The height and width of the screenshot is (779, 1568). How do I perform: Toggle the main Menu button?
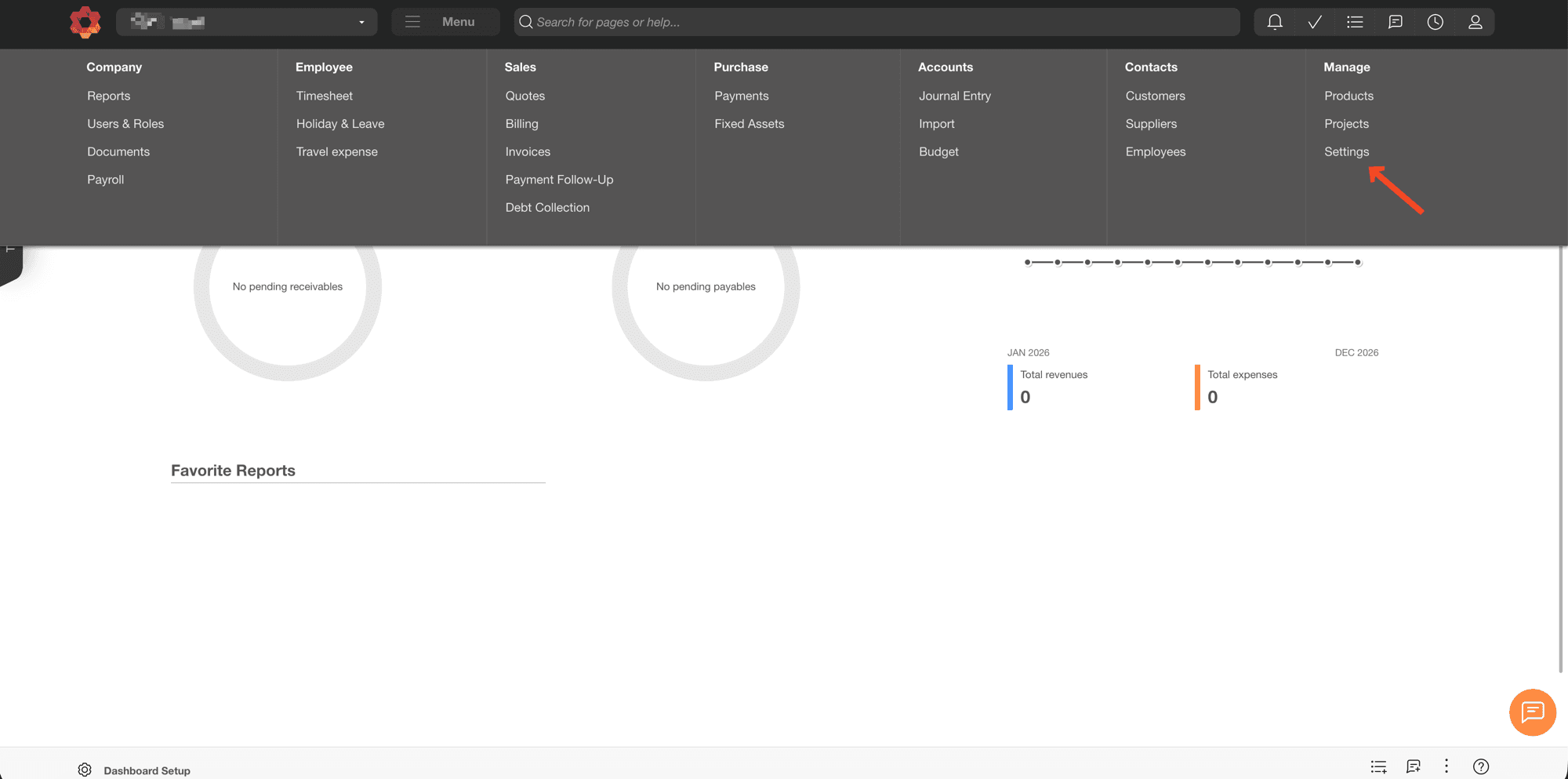coord(445,22)
